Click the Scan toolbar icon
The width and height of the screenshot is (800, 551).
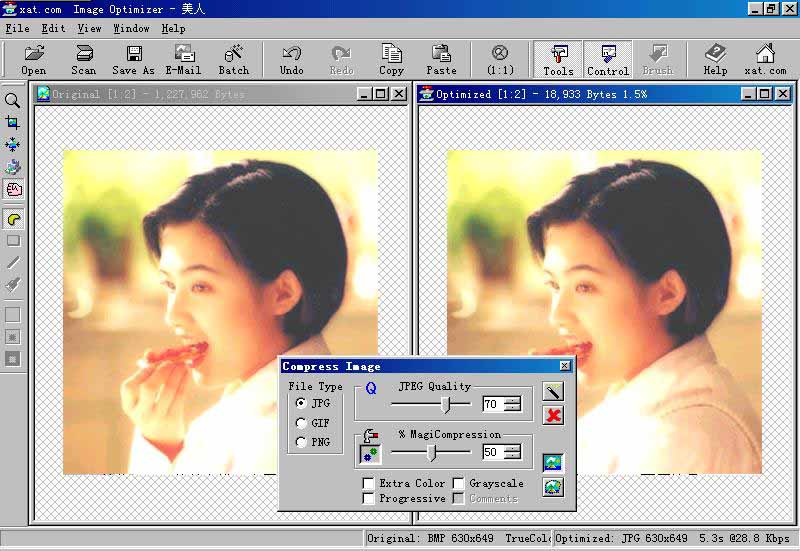[84, 59]
